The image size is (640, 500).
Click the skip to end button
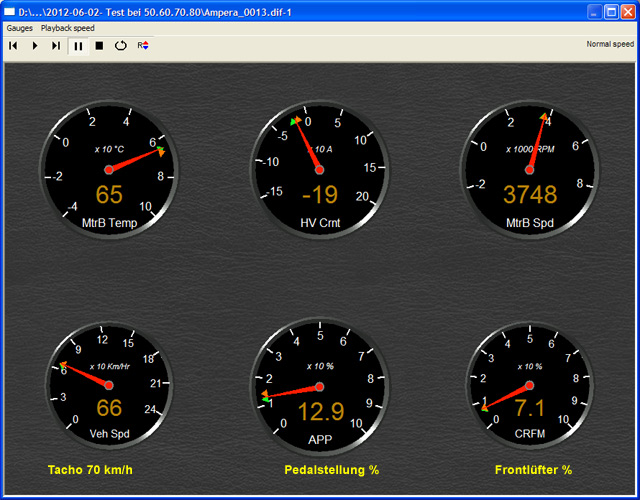click(56, 45)
